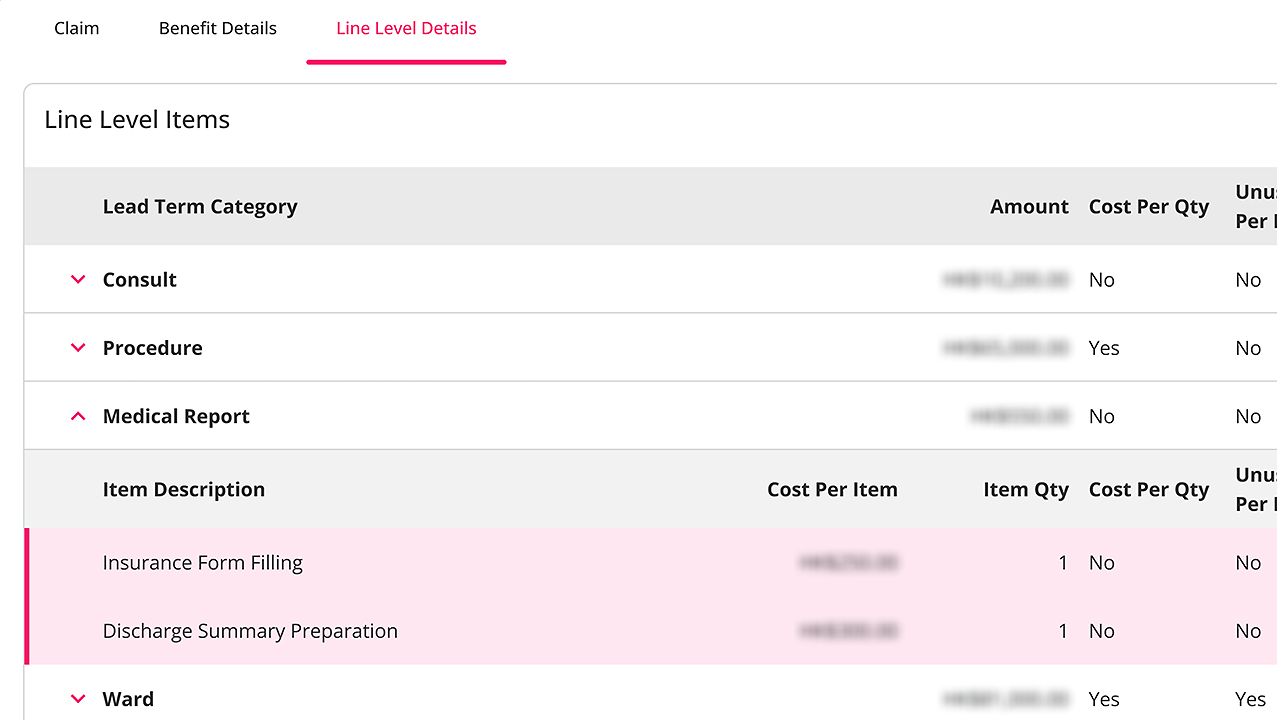Click the Item Description column header

(184, 490)
